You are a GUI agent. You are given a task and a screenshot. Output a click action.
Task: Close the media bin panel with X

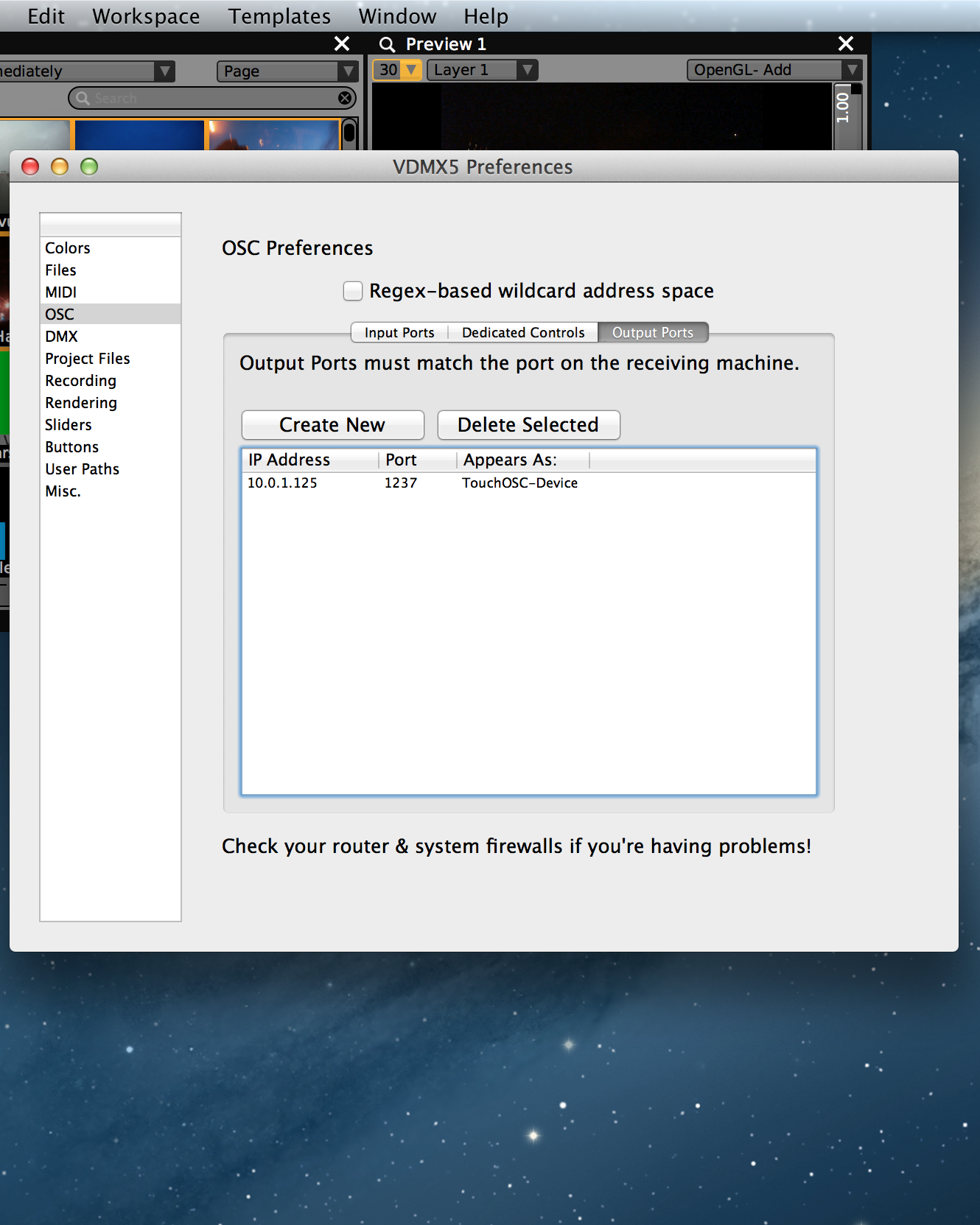342,43
